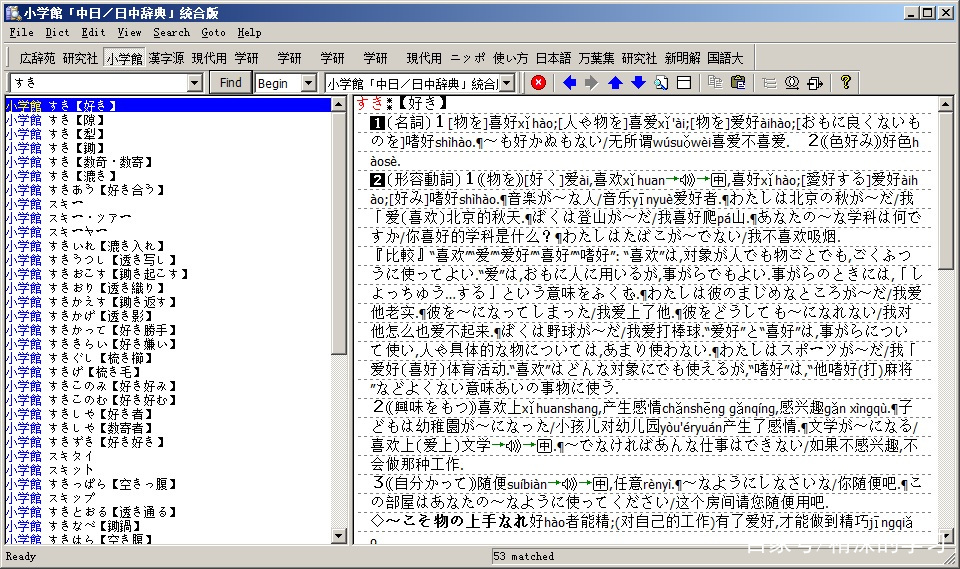The image size is (960, 569).
Task: Select result すききらい【好き嫌い】
Action: (x=92, y=344)
